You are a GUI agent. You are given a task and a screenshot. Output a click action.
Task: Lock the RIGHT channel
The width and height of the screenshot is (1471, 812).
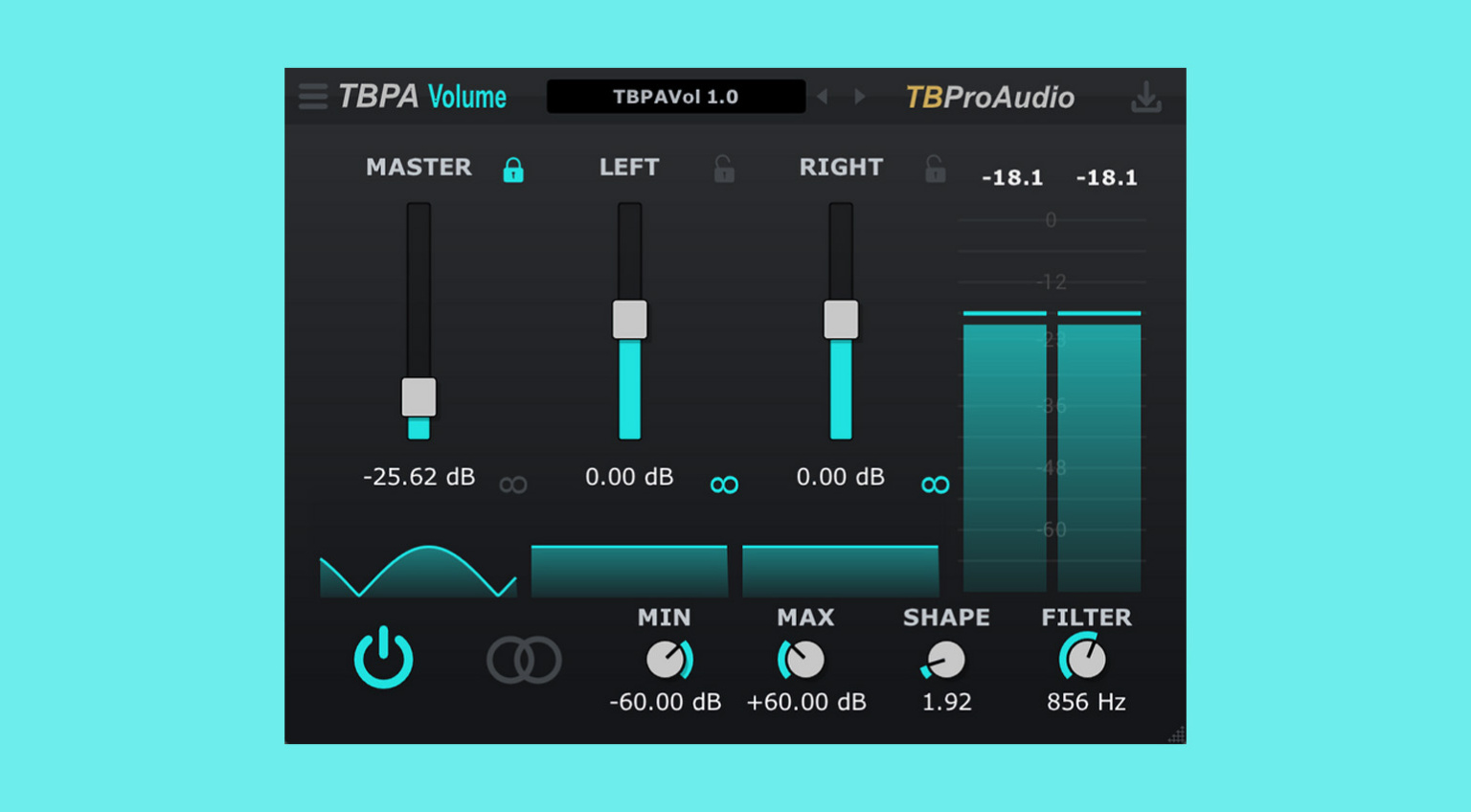click(x=934, y=169)
